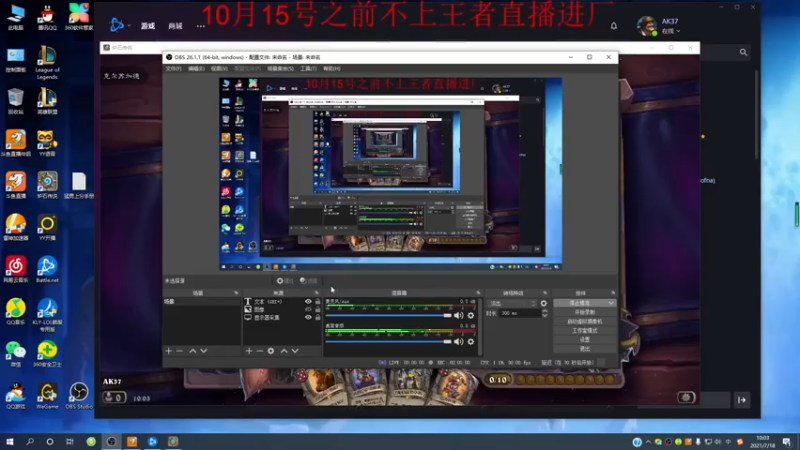
Task: Toggle Studio Mode button in OBS
Action: coord(585,331)
